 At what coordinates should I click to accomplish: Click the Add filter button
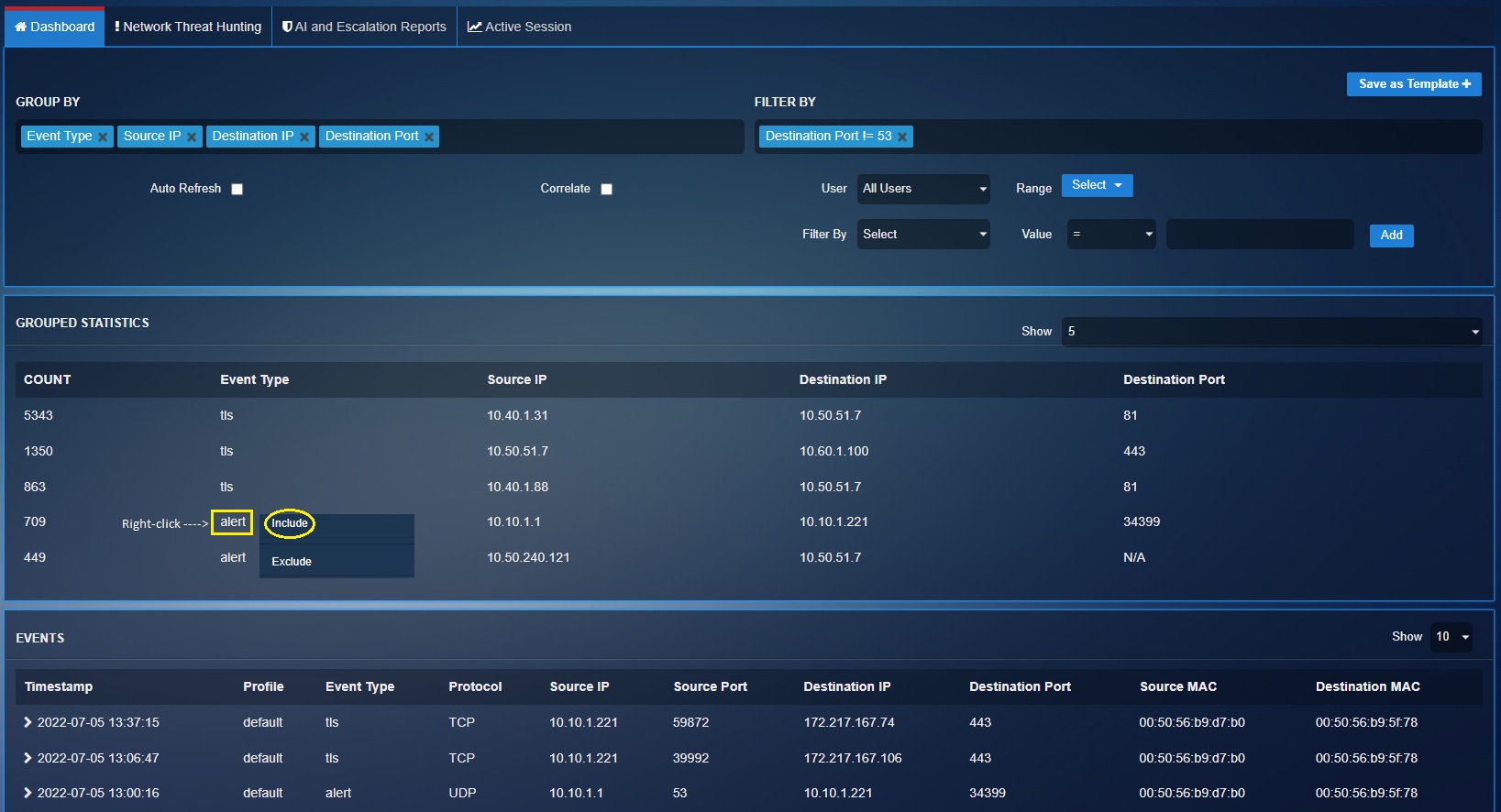[x=1391, y=236]
